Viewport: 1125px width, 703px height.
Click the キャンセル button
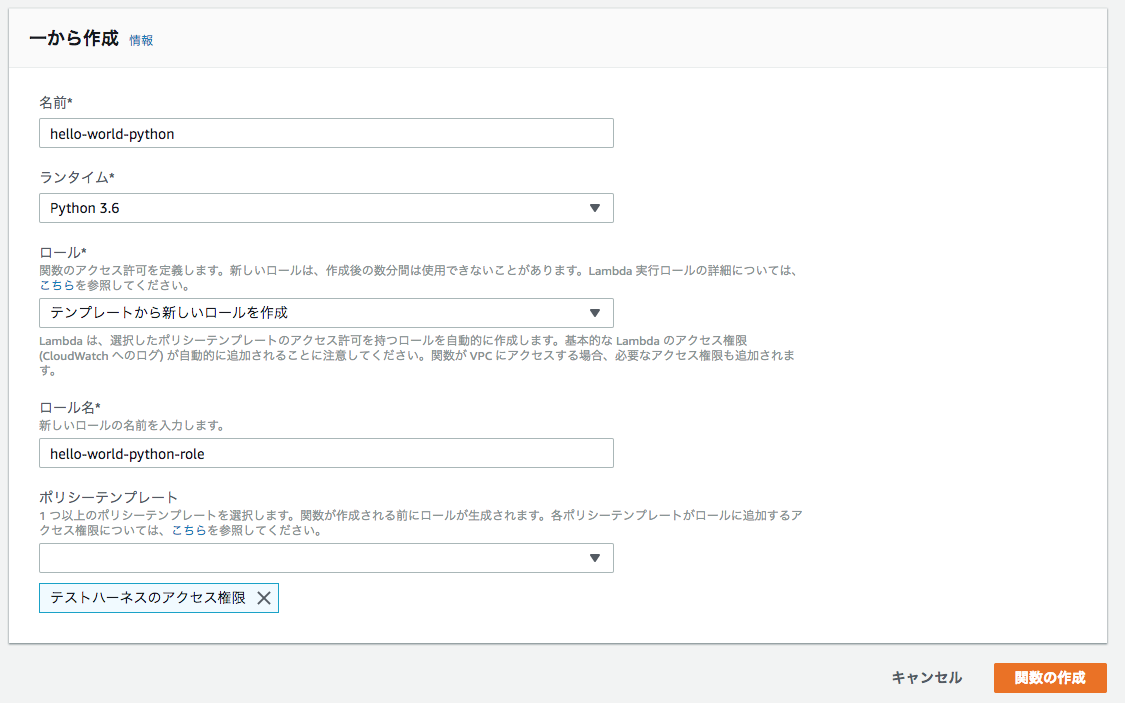click(926, 678)
